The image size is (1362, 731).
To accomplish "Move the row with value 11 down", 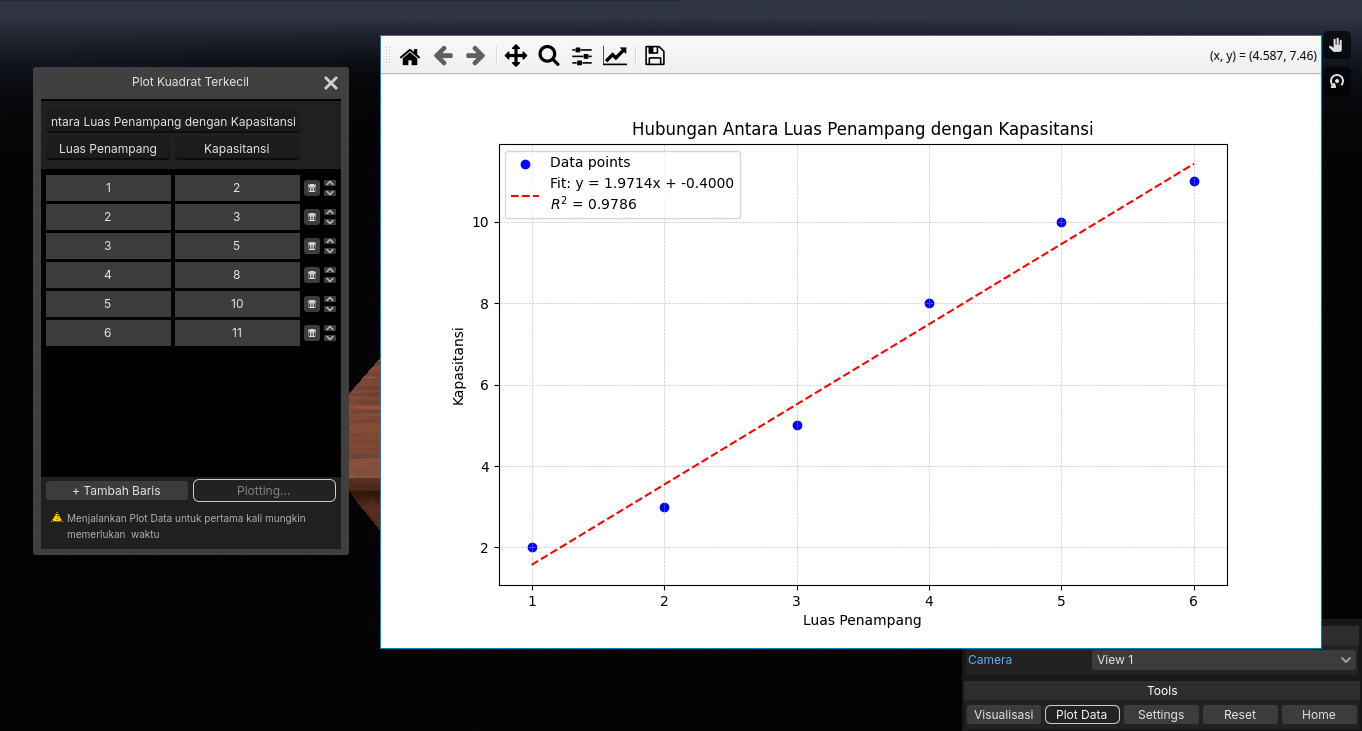I will [x=330, y=338].
